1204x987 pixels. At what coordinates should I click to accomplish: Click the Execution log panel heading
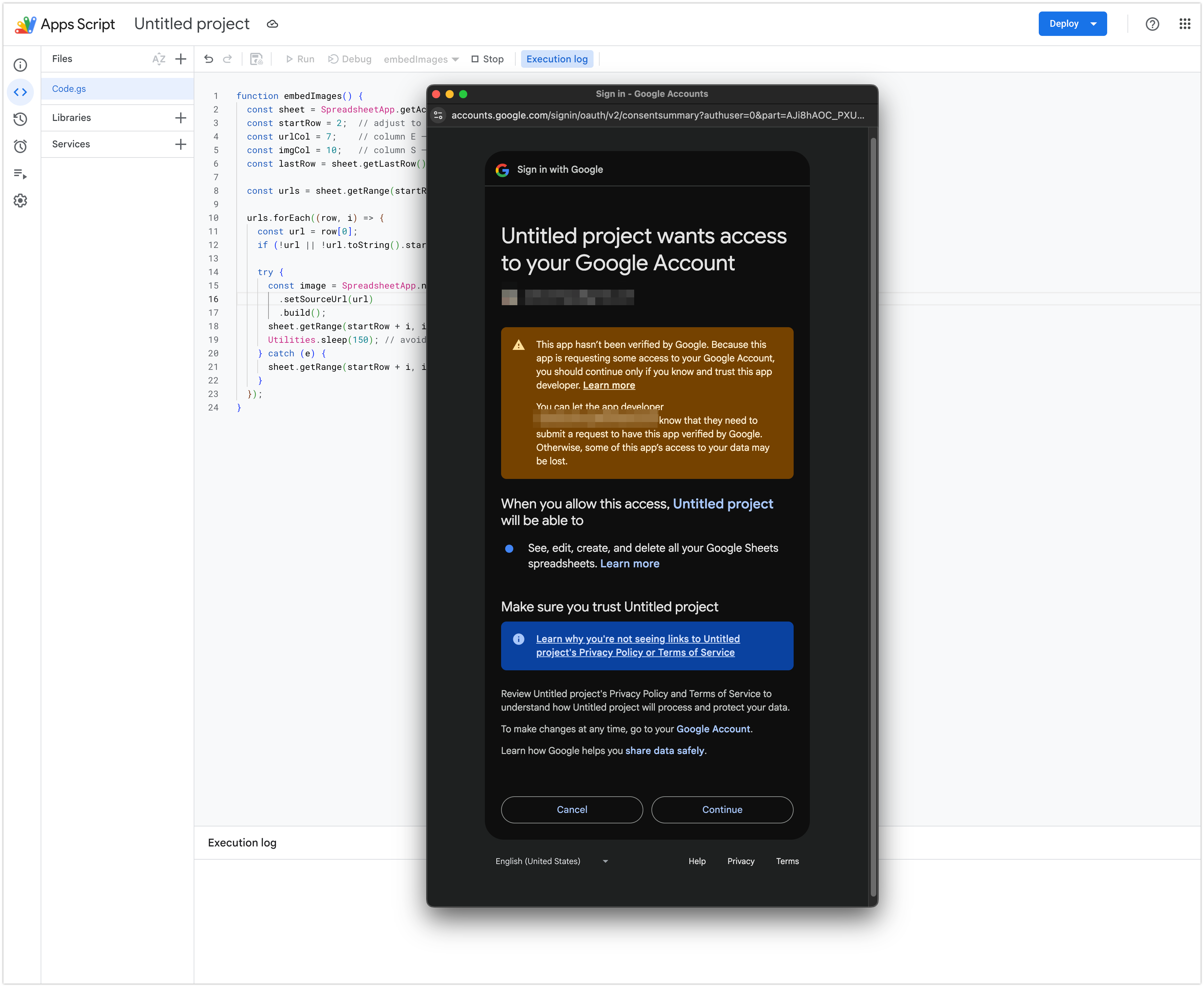click(x=242, y=843)
